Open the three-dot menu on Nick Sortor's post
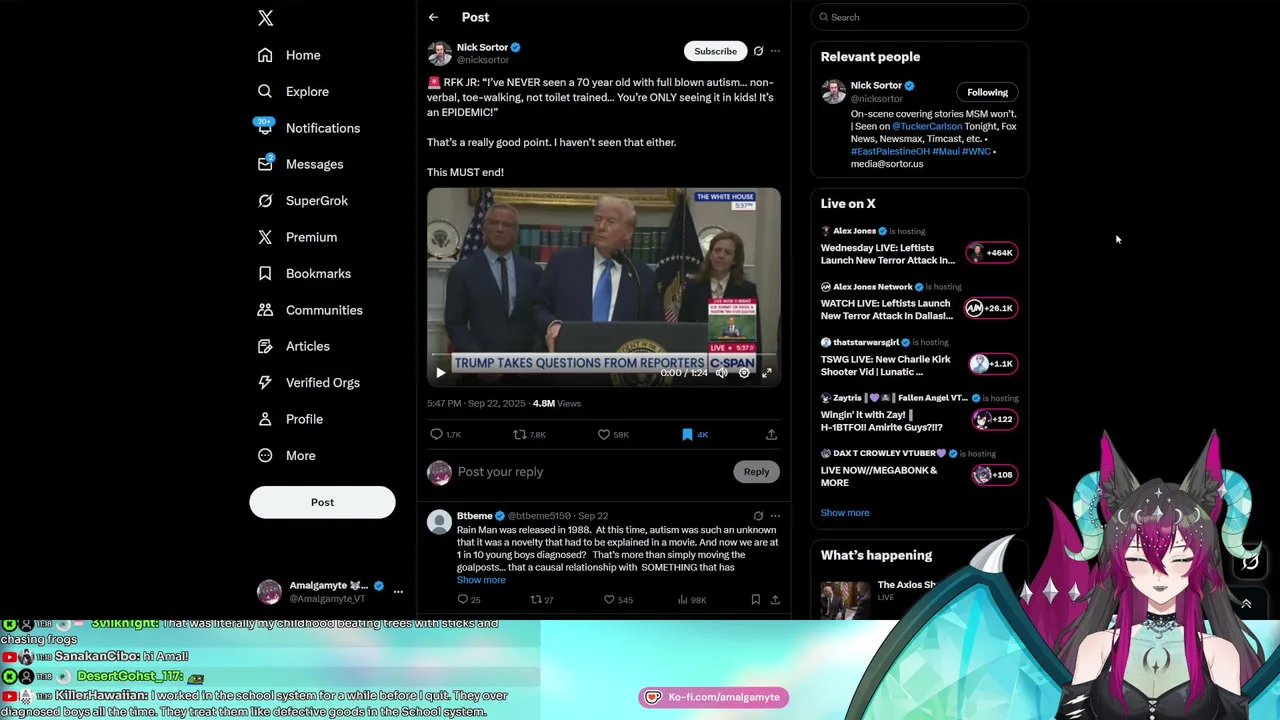Screen dimensions: 1280x720 point(775,51)
